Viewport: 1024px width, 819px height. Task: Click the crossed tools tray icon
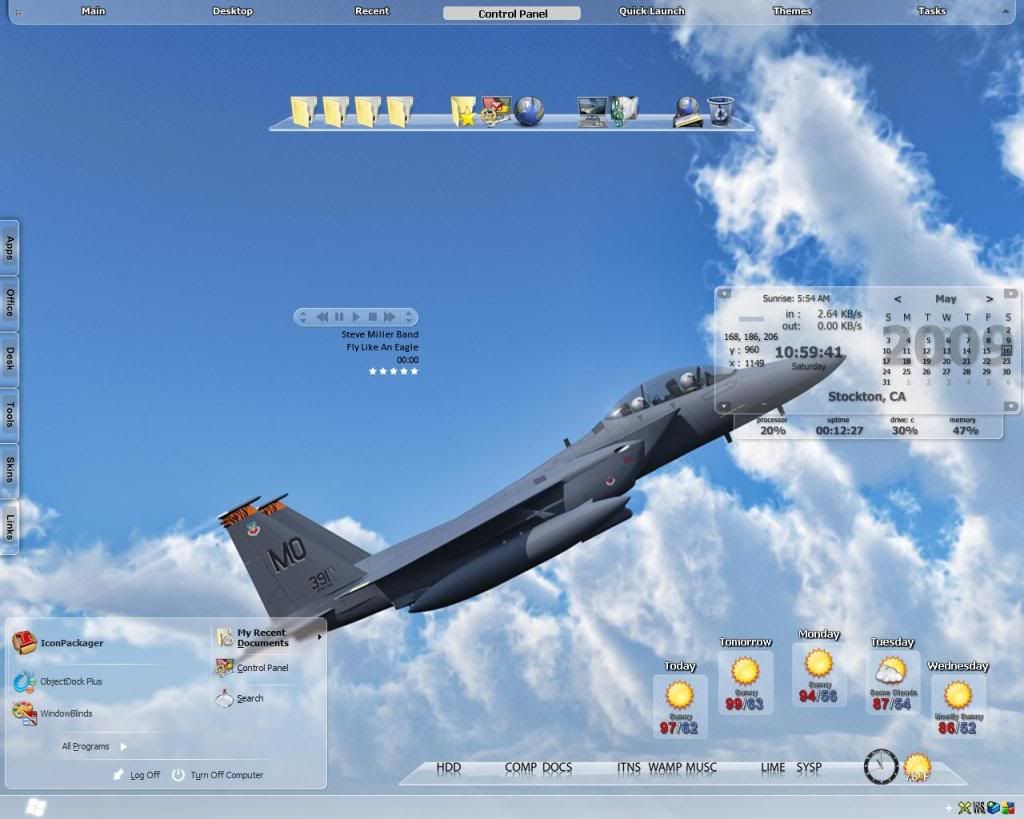[964, 809]
